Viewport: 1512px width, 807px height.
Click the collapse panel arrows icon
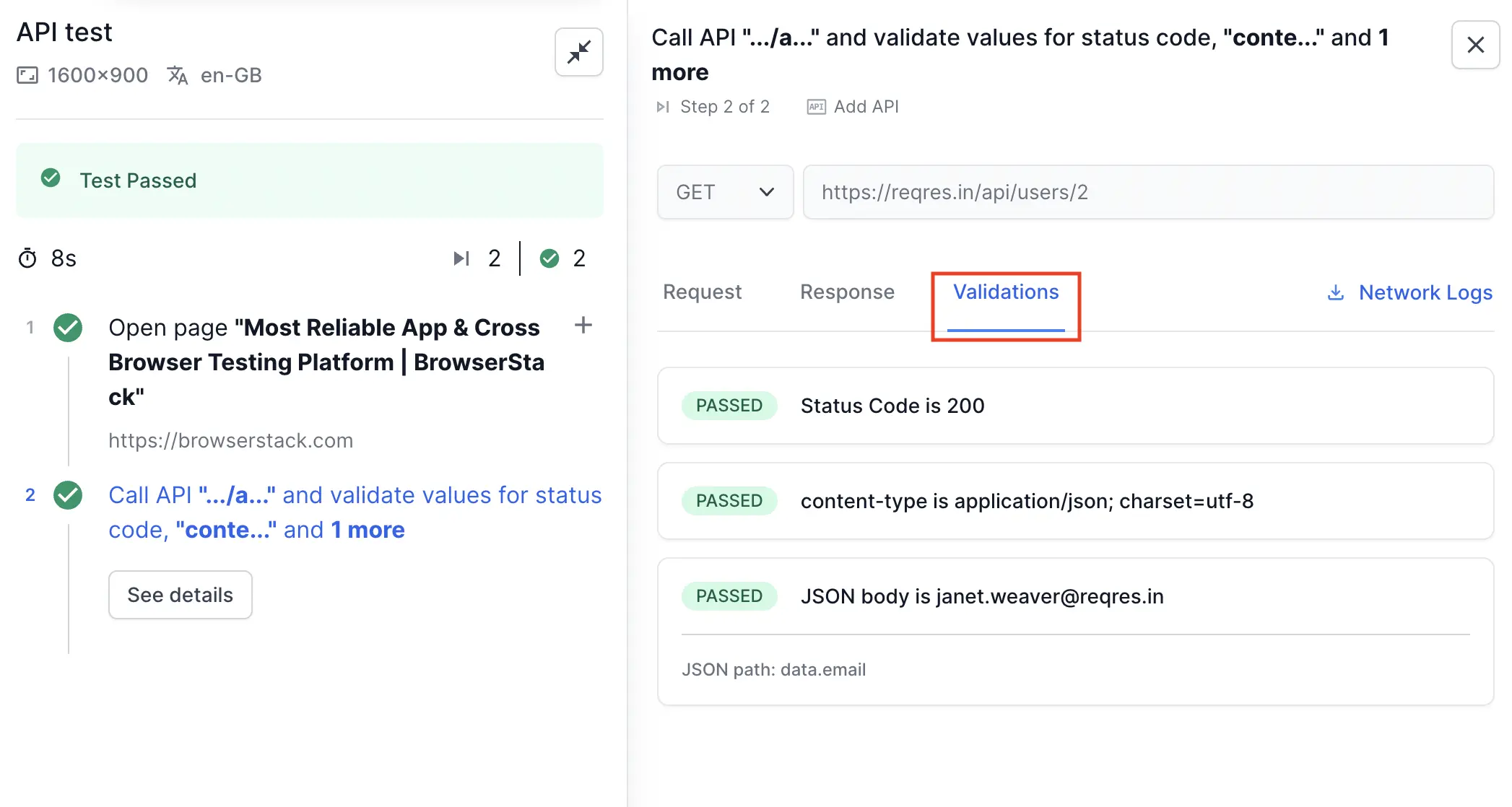click(578, 52)
